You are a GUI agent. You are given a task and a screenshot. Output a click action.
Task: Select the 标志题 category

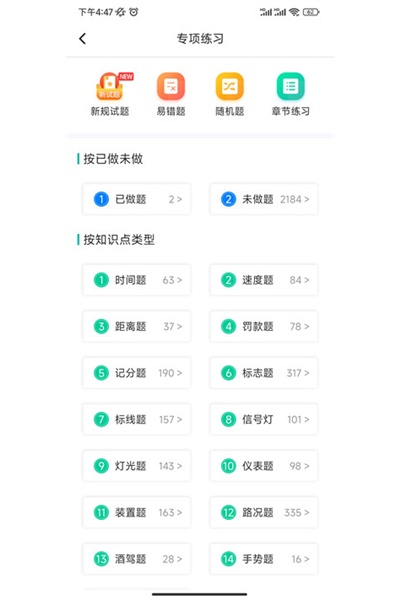pos(264,373)
